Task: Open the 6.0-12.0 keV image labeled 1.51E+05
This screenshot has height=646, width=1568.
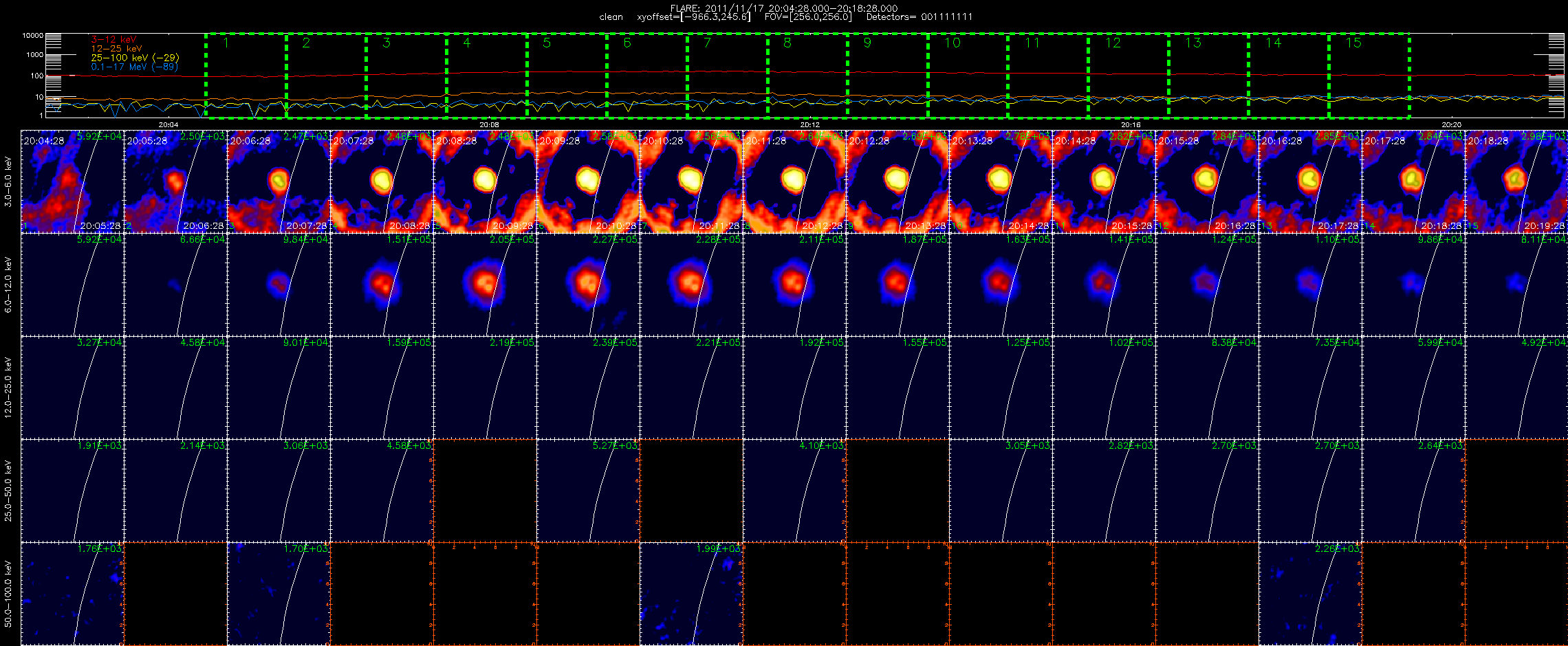Action: click(x=382, y=285)
